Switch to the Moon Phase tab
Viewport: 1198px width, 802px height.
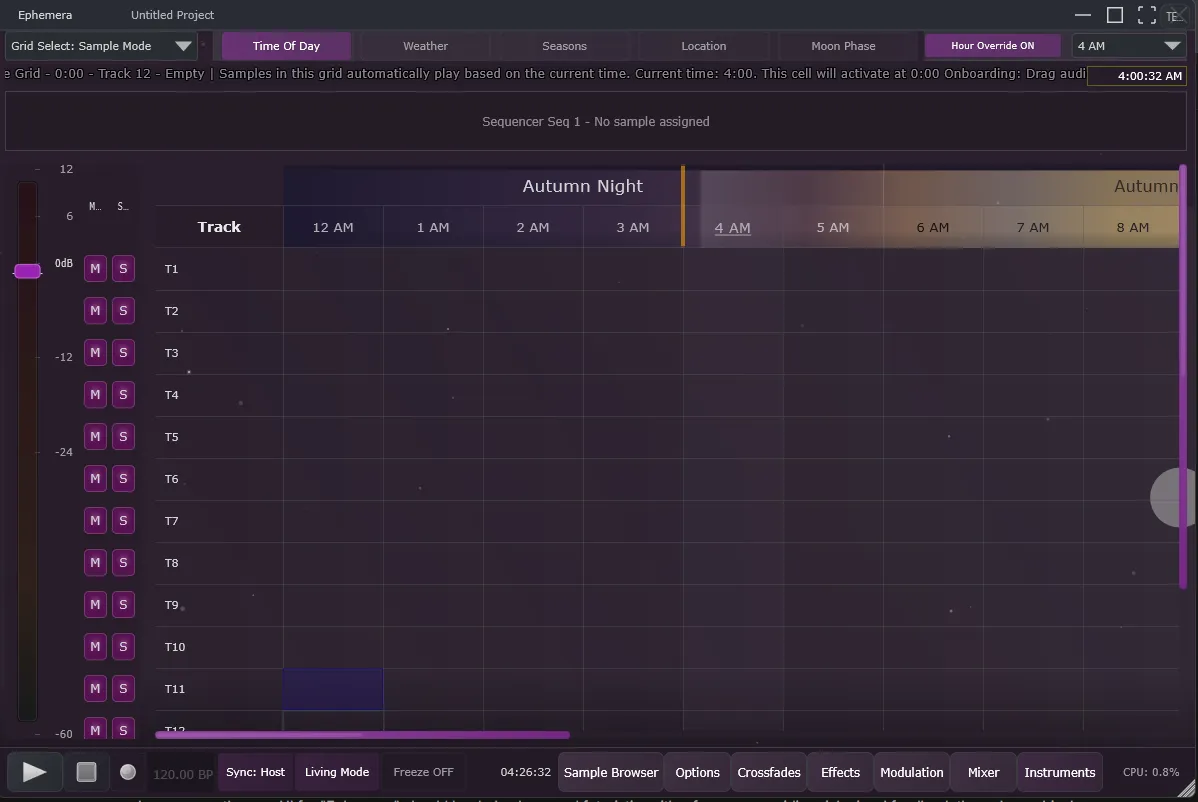point(843,46)
